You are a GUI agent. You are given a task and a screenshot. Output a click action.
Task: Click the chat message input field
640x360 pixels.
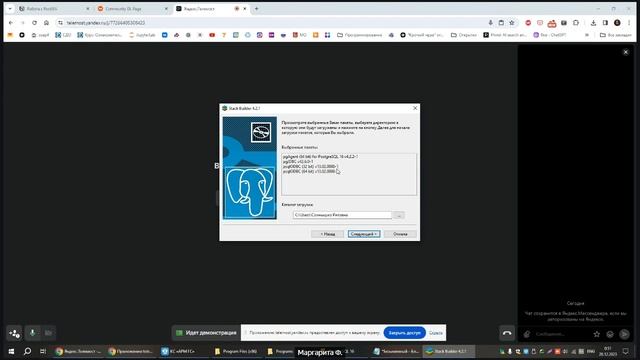pos(561,334)
